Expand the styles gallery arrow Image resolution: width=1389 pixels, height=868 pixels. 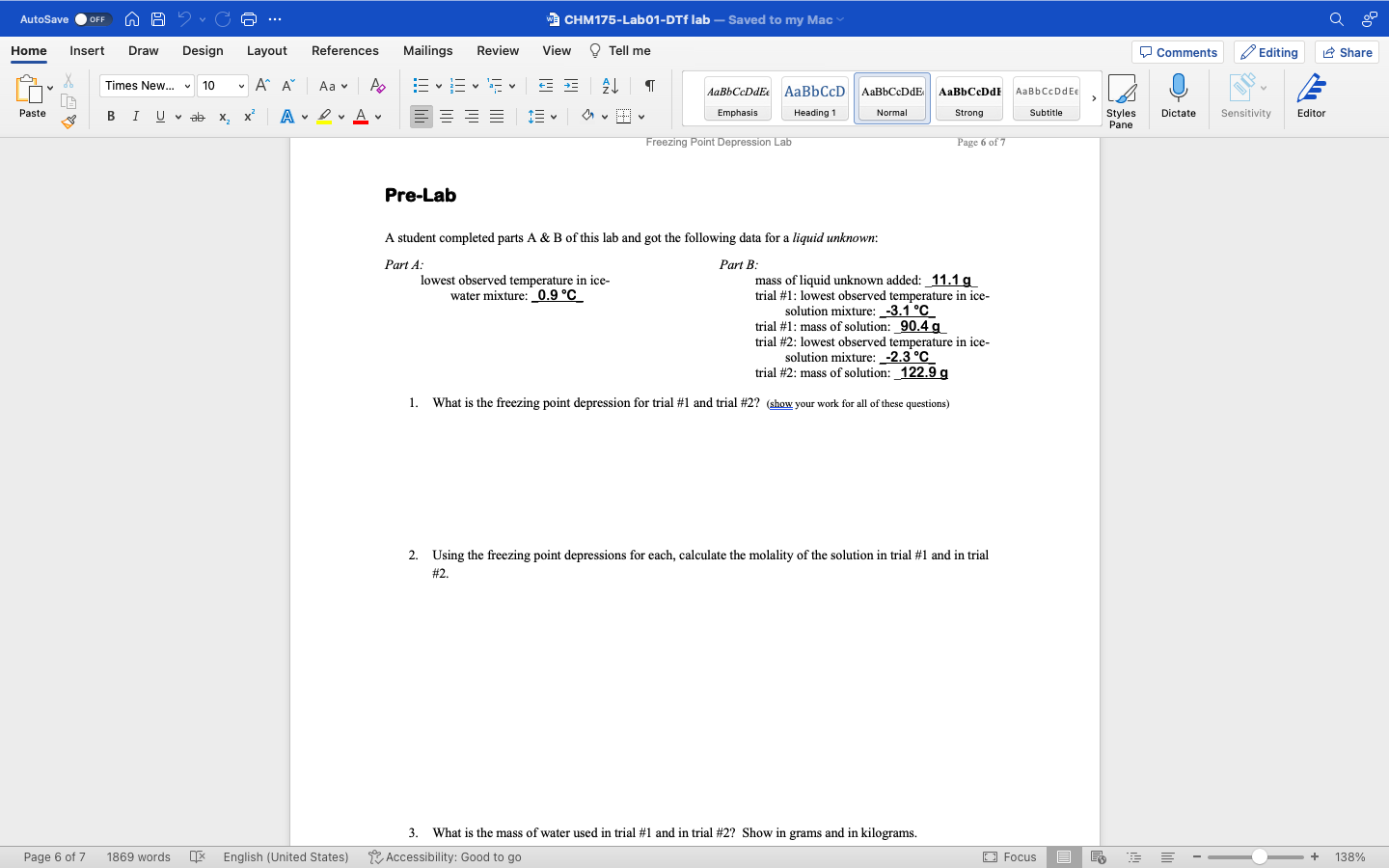coord(1093,98)
